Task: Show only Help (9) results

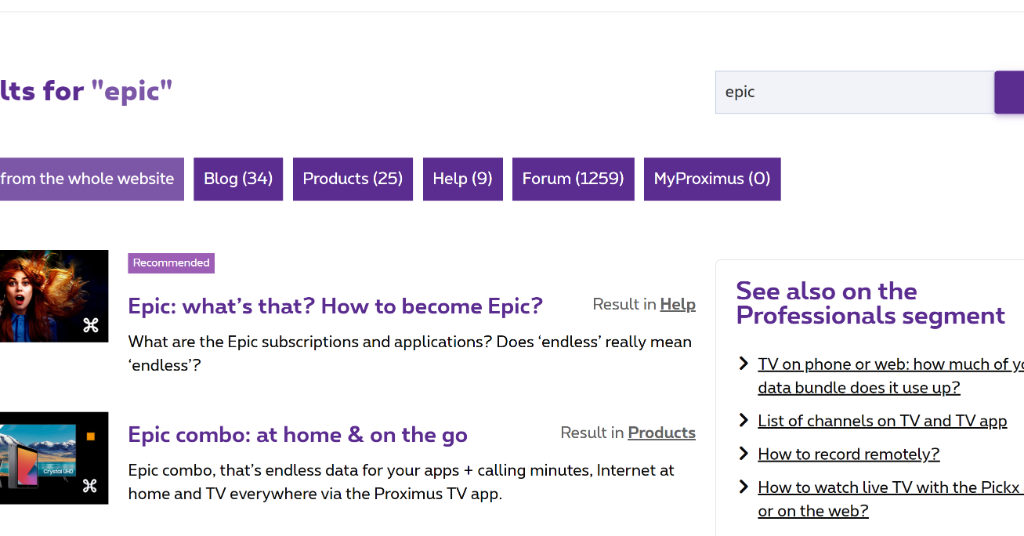Action: point(462,179)
